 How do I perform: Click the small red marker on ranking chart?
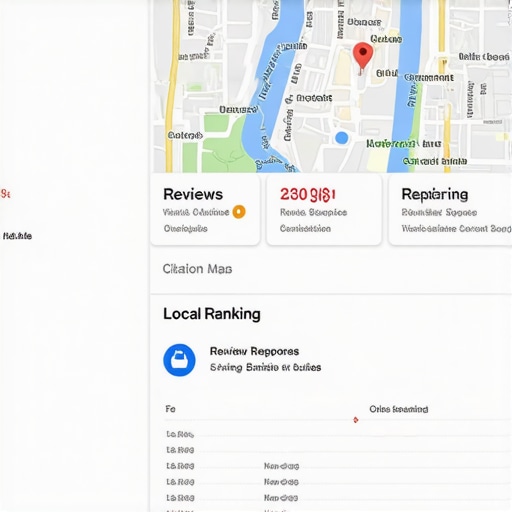356,420
